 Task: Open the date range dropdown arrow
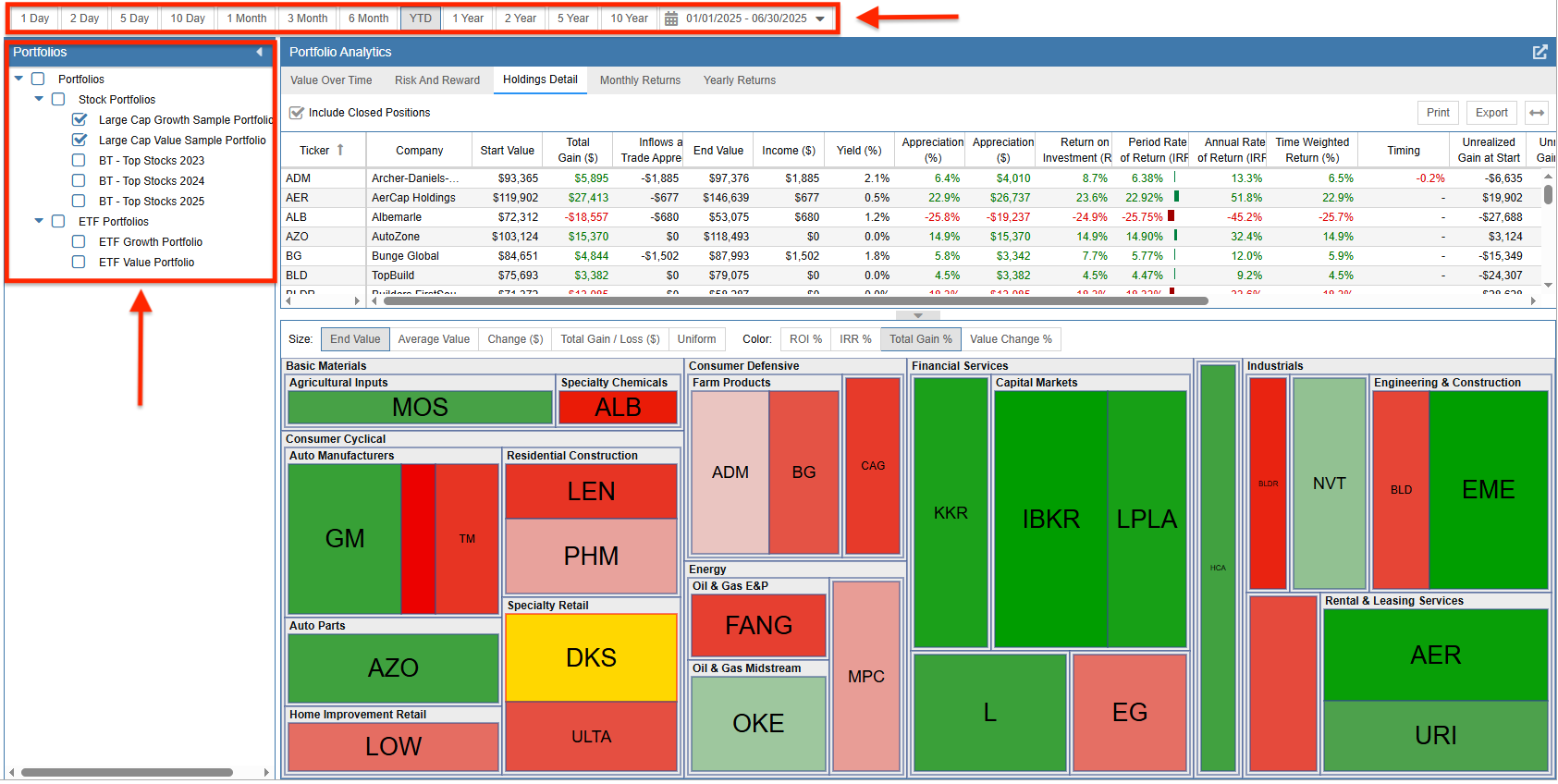click(820, 18)
